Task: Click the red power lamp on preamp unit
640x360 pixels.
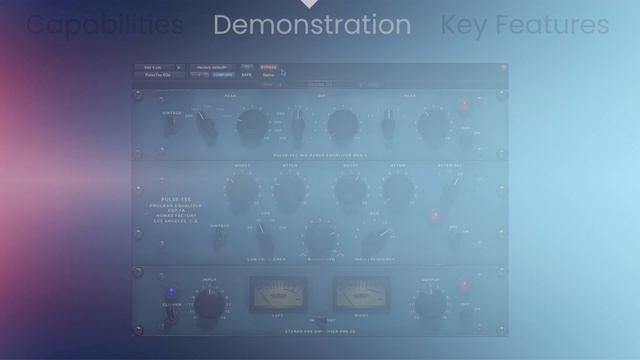Action: click(x=464, y=284)
